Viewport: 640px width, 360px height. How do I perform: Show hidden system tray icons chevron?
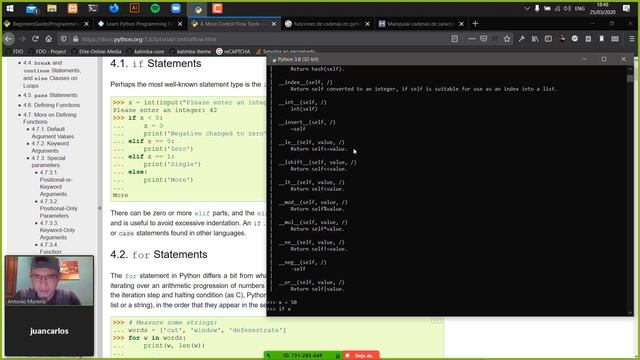(x=527, y=8)
